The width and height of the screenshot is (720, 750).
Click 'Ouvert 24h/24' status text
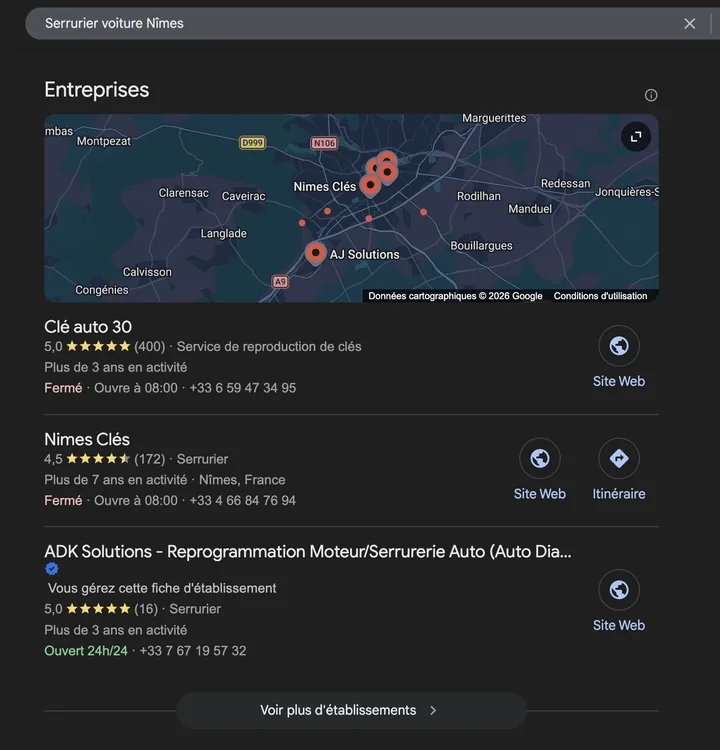coord(86,651)
